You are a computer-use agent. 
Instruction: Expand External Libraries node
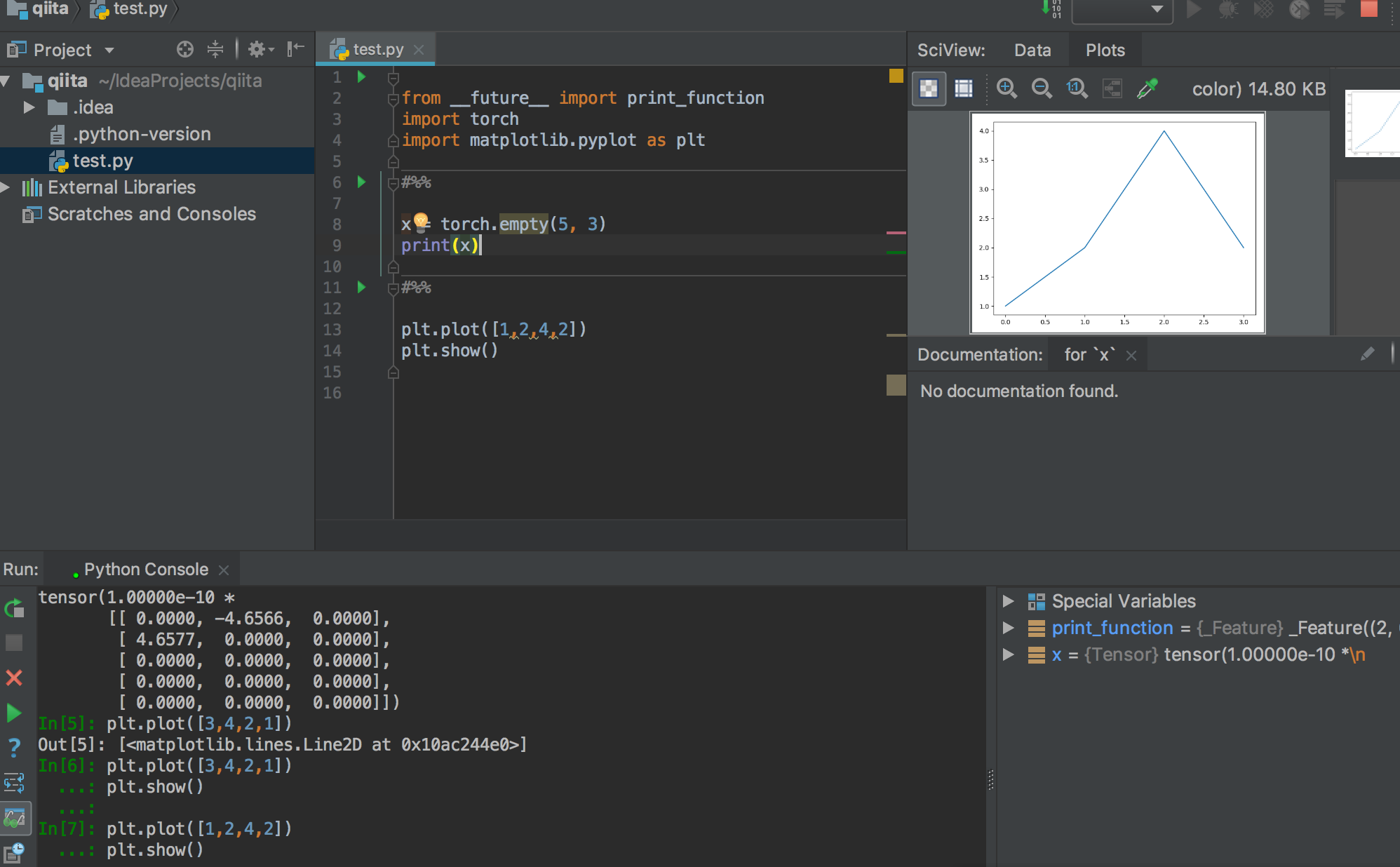point(6,187)
